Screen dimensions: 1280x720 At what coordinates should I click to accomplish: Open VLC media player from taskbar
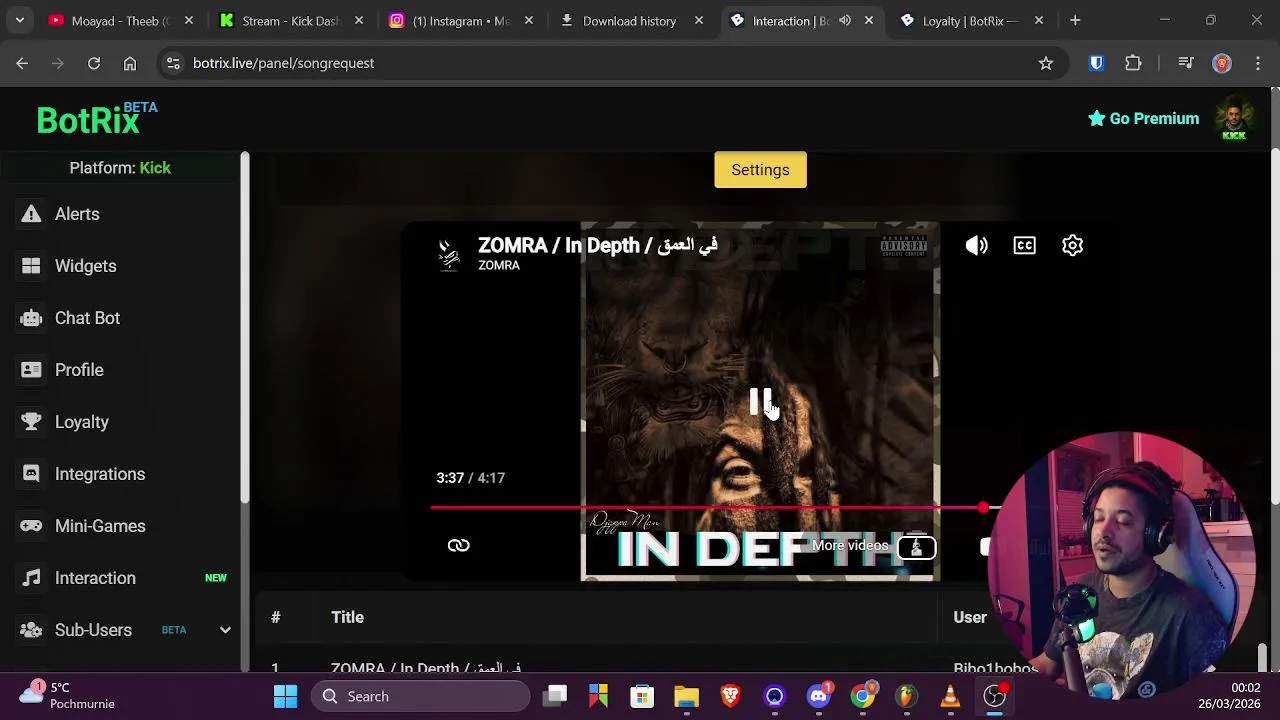pos(950,696)
